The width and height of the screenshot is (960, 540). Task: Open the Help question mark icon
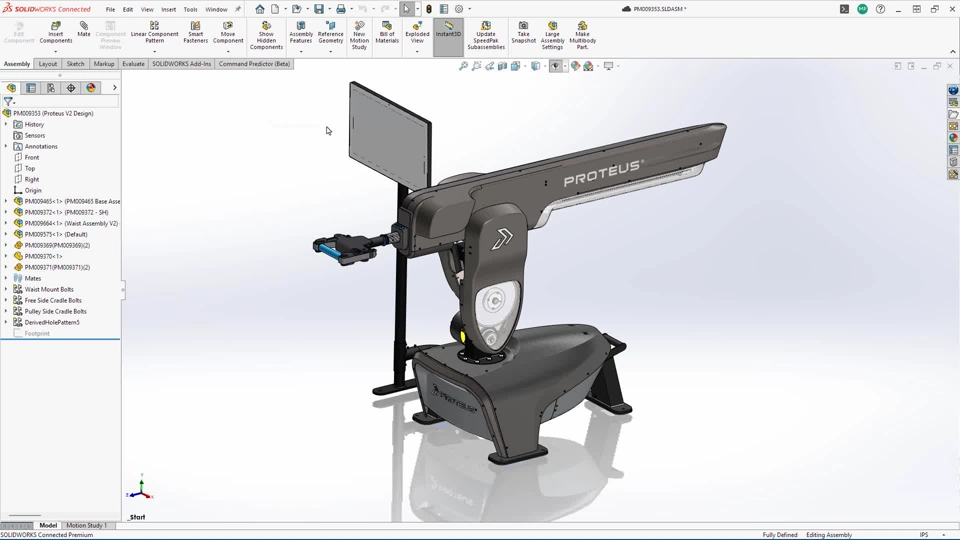880,9
